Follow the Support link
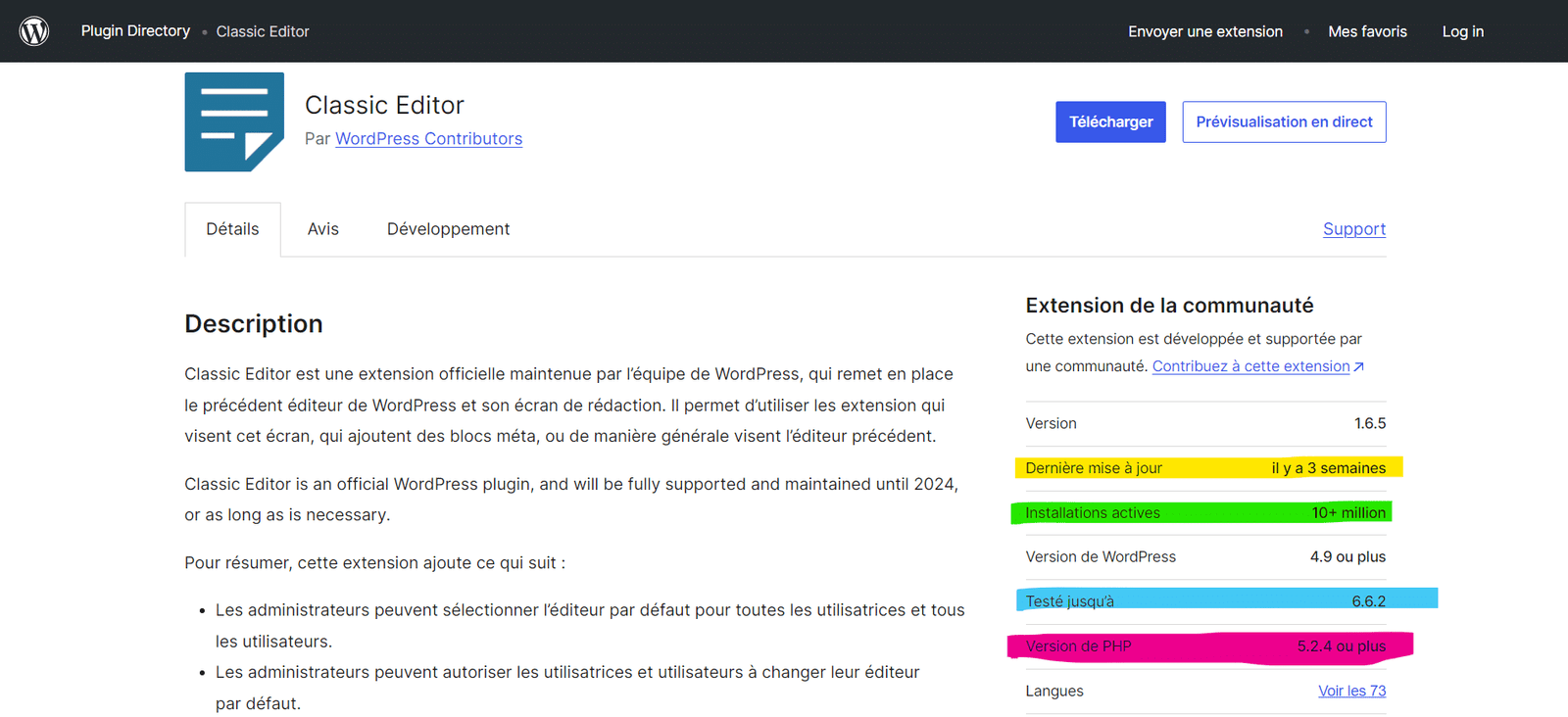Screen dimensions: 1568x717 (x=1353, y=229)
